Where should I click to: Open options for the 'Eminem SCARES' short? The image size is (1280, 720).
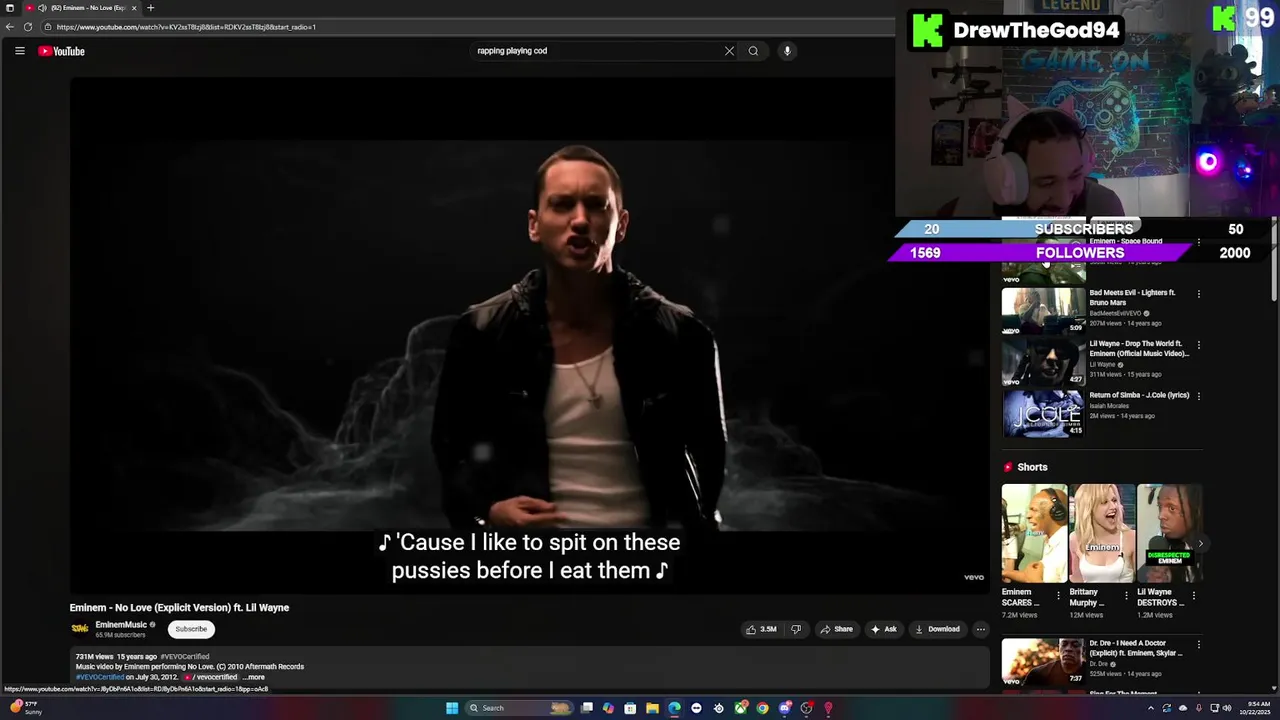pyautogui.click(x=1058, y=596)
